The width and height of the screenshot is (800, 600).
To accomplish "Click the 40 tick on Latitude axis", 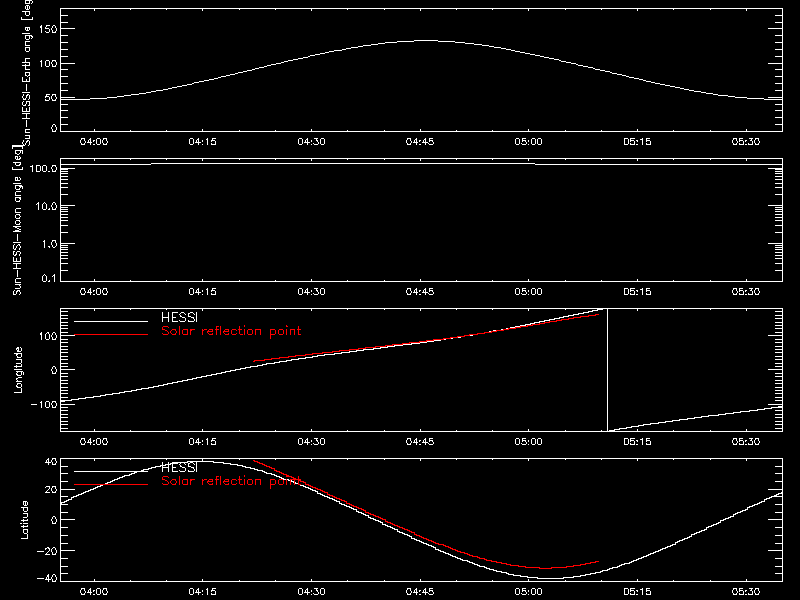I will point(51,462).
